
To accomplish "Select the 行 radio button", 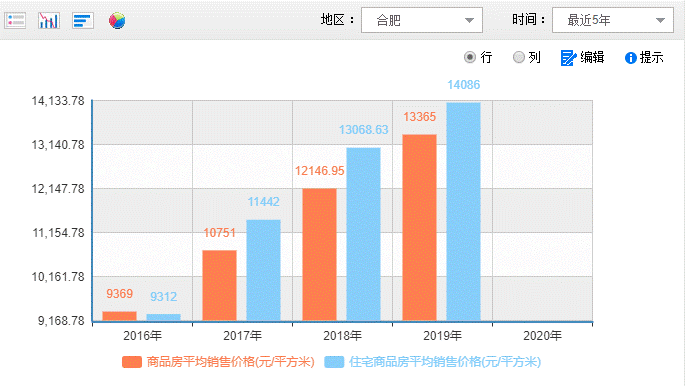I will pos(470,57).
